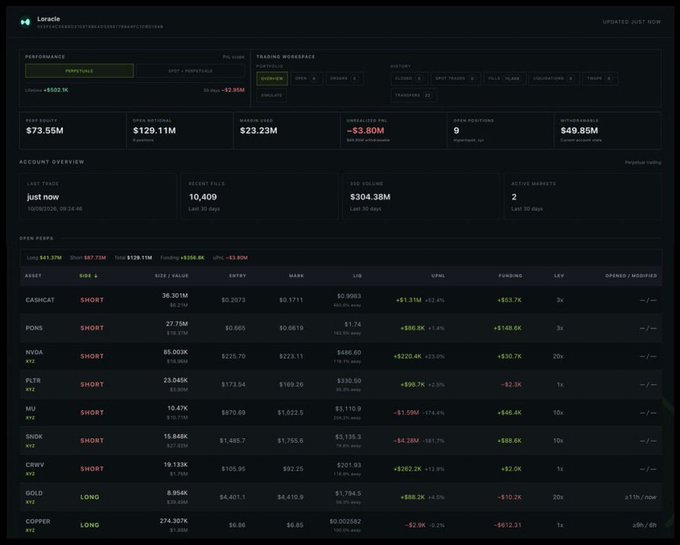The image size is (680, 545).
Task: Click COPPER entry price $6.86
Action: pos(237,525)
